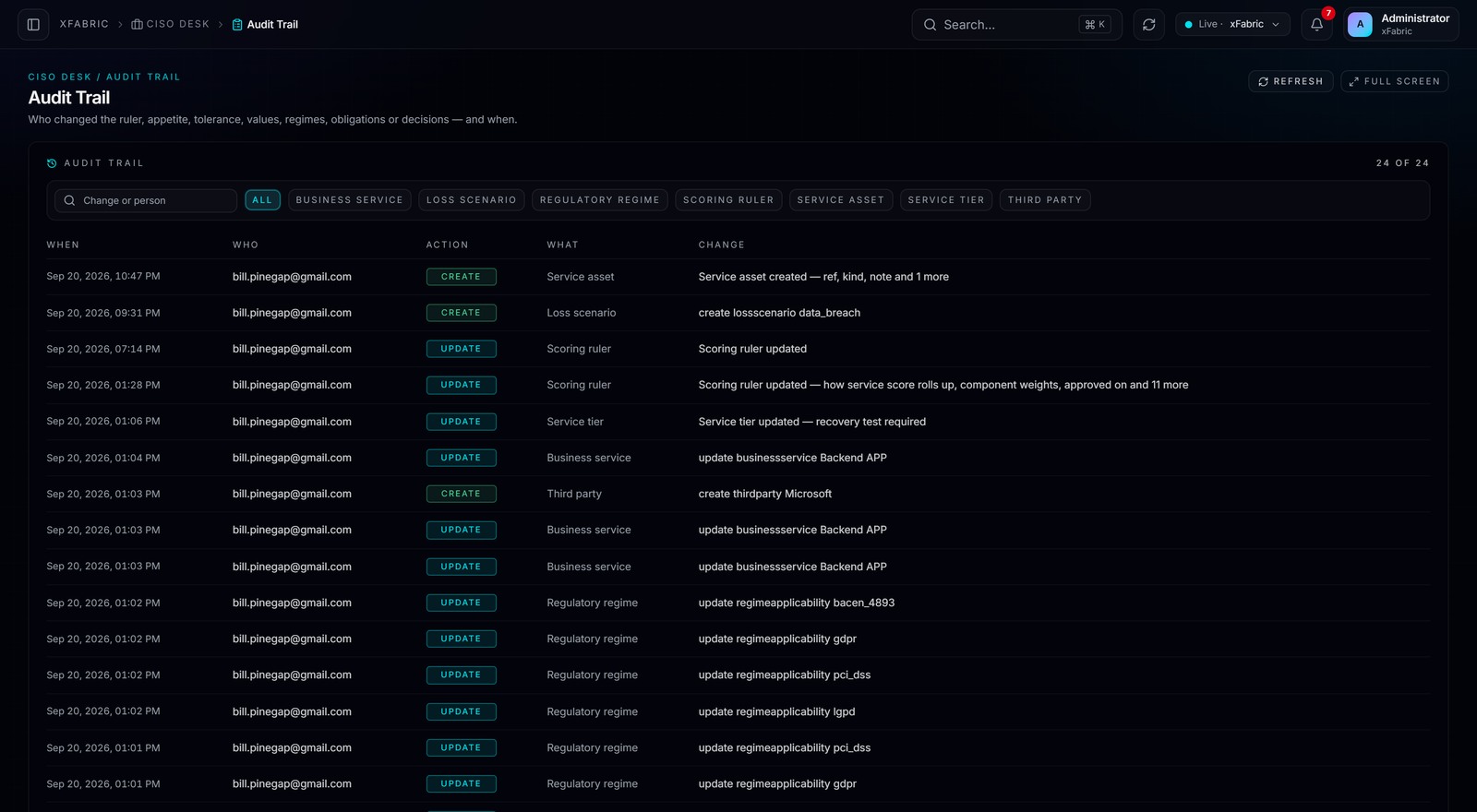The width and height of the screenshot is (1477, 812).
Task: Click the magnifier icon in the filter field
Action: point(69,200)
